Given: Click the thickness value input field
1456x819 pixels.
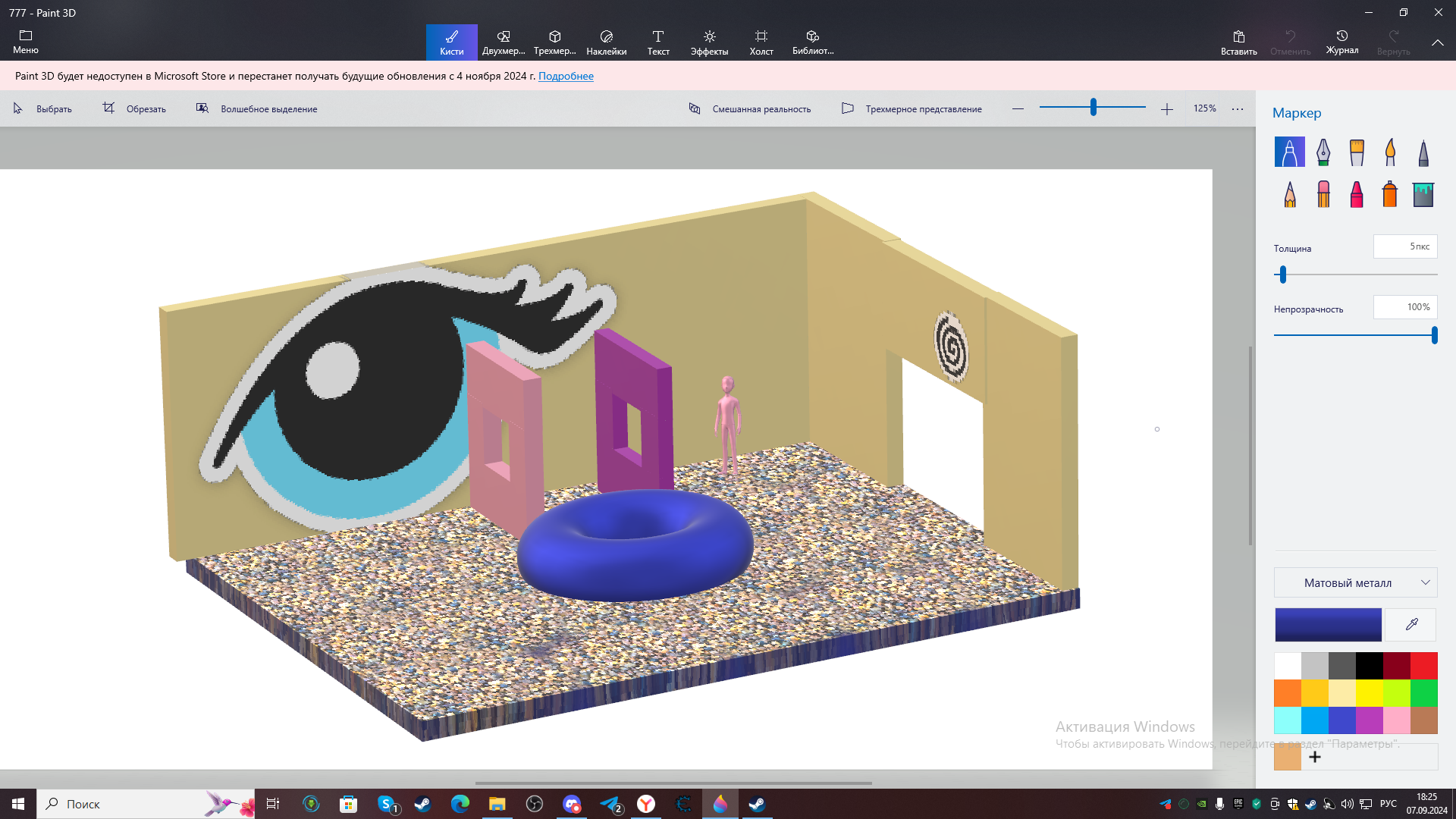Looking at the screenshot, I should tap(1405, 246).
